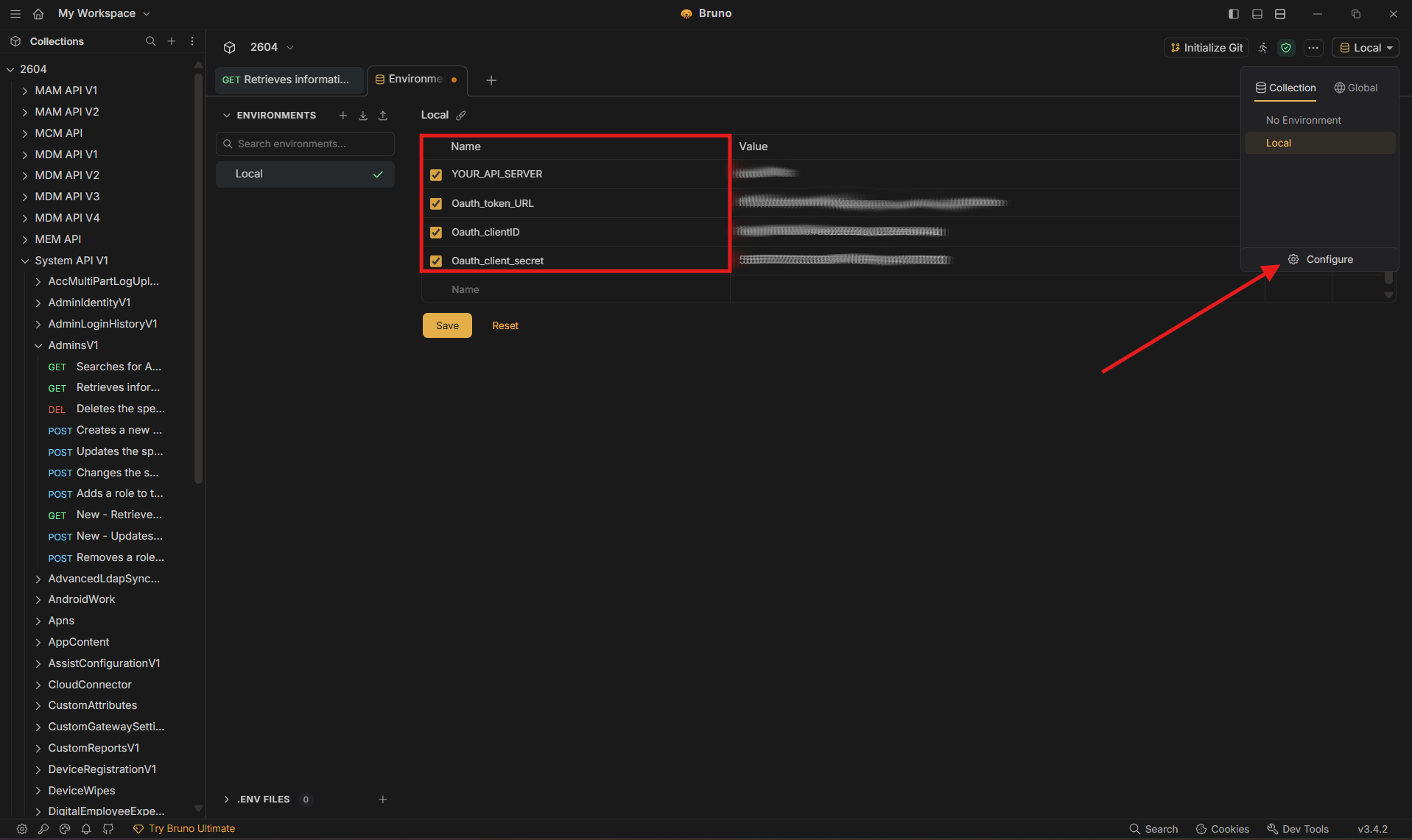Open Cookies from the status bar
Viewport: 1412px width, 840px height.
1223,828
